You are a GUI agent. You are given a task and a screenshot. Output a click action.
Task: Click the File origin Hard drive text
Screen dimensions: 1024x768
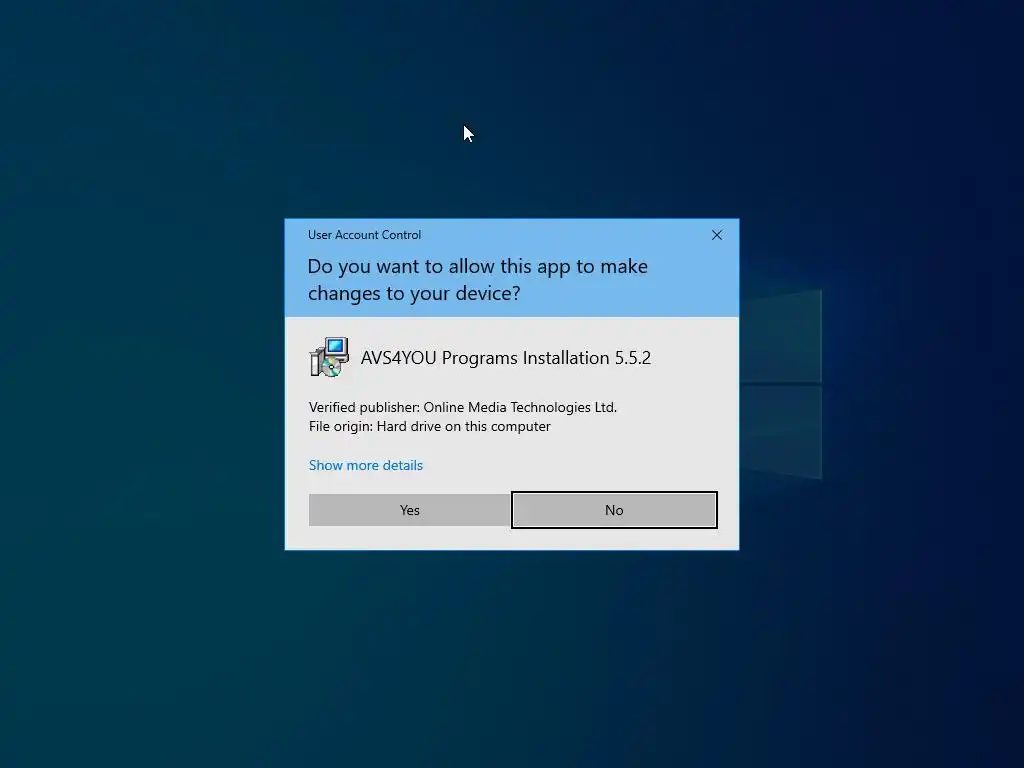[430, 426]
